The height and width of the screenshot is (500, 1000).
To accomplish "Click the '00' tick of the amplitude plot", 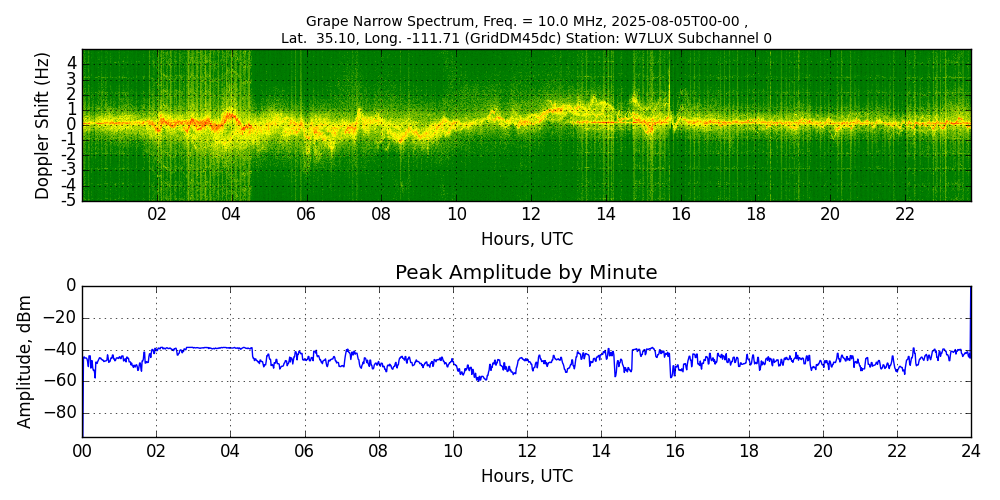I will click(83, 450).
